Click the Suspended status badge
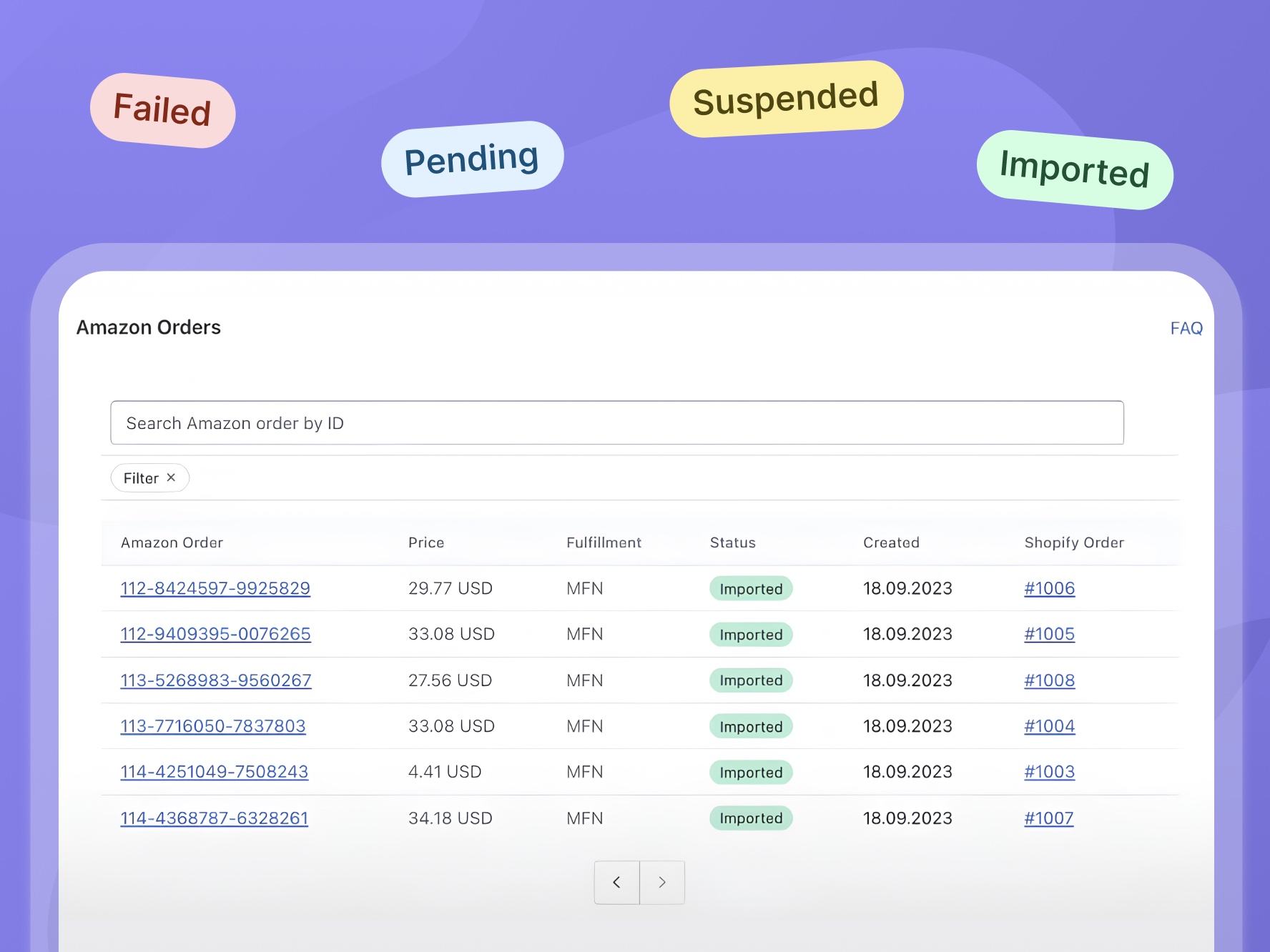 (x=786, y=99)
